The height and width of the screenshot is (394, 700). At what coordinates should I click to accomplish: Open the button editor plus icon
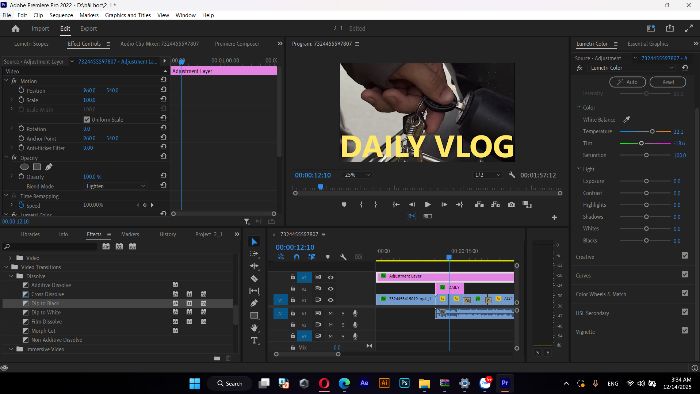(554, 217)
